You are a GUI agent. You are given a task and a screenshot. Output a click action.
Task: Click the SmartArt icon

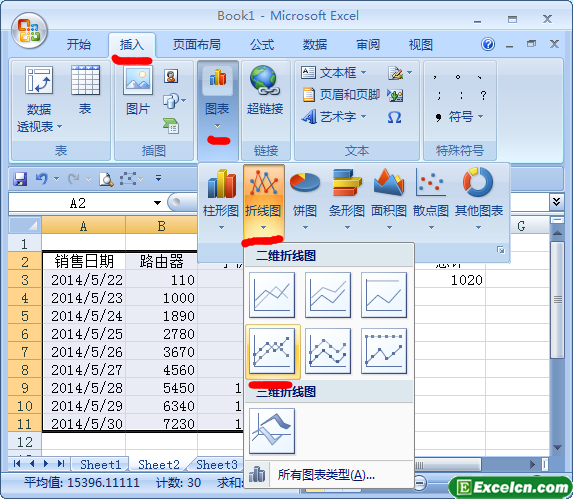171,126
